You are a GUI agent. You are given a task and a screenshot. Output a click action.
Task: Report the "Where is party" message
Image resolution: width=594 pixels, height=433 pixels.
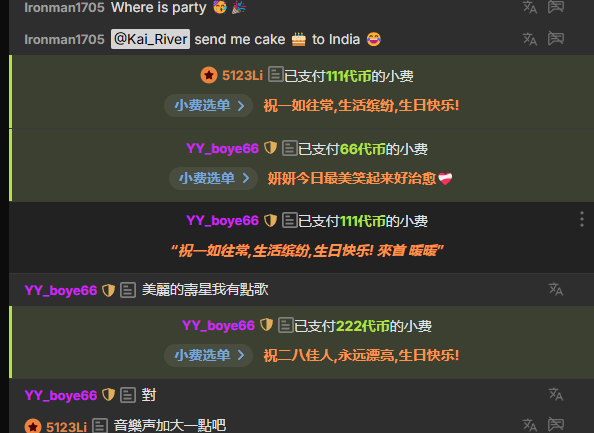556,6
